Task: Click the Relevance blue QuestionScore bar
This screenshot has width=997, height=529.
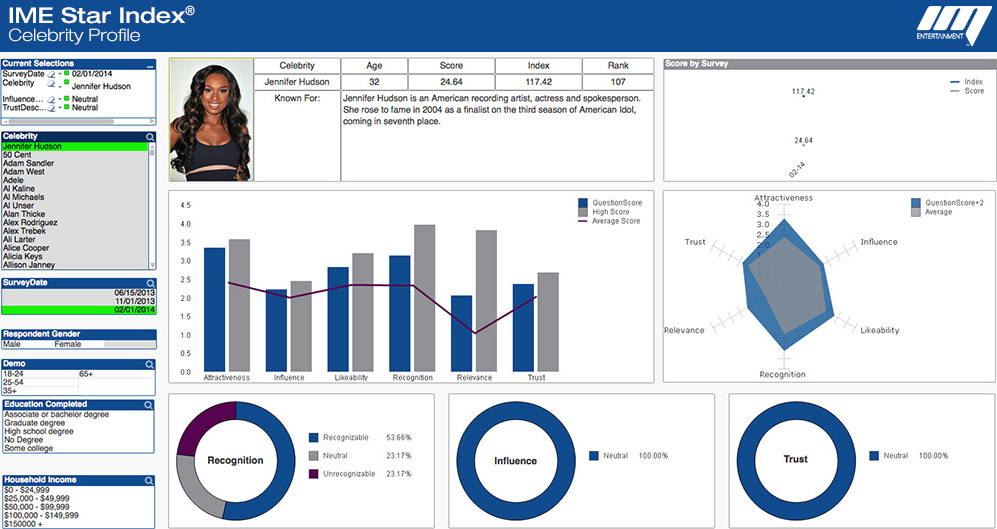Action: pos(462,334)
